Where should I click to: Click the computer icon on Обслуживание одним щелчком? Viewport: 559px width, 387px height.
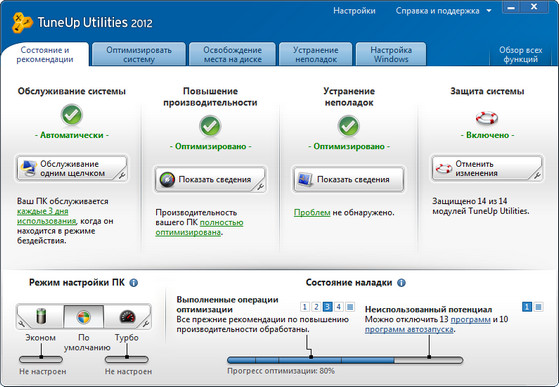click(x=29, y=169)
